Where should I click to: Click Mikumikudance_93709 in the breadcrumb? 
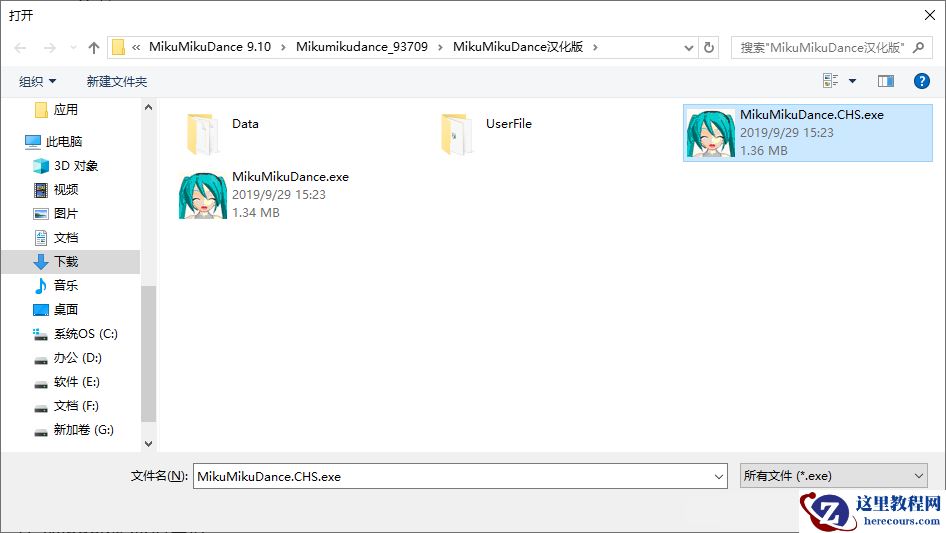point(361,47)
